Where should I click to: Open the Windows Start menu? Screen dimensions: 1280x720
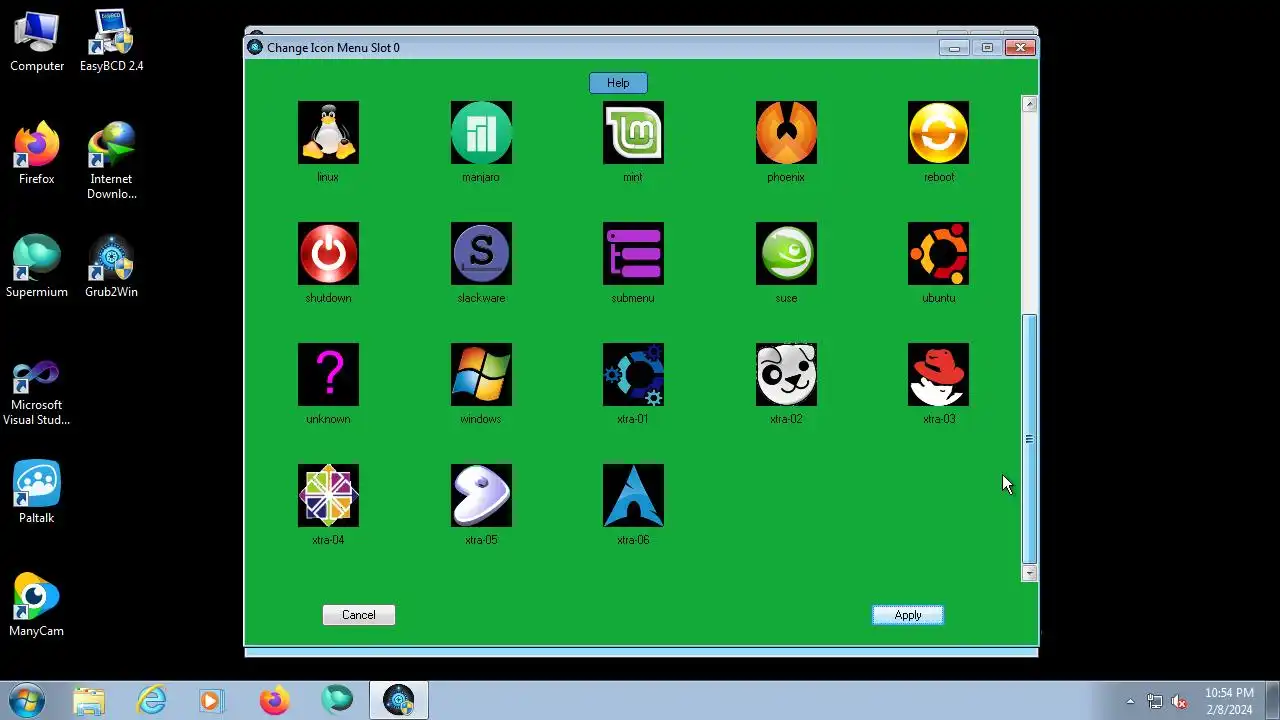[x=27, y=700]
